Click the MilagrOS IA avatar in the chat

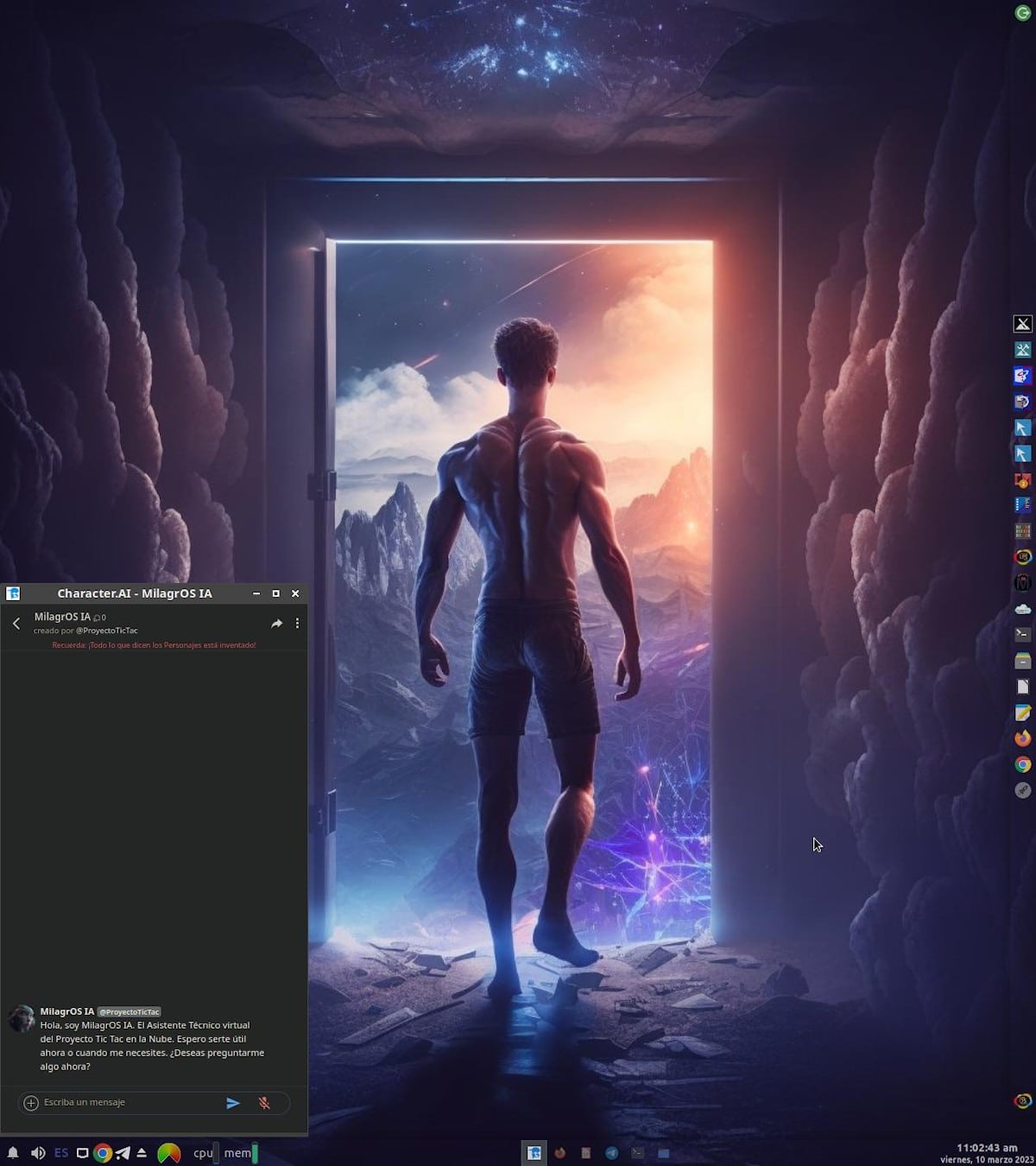(22, 1018)
